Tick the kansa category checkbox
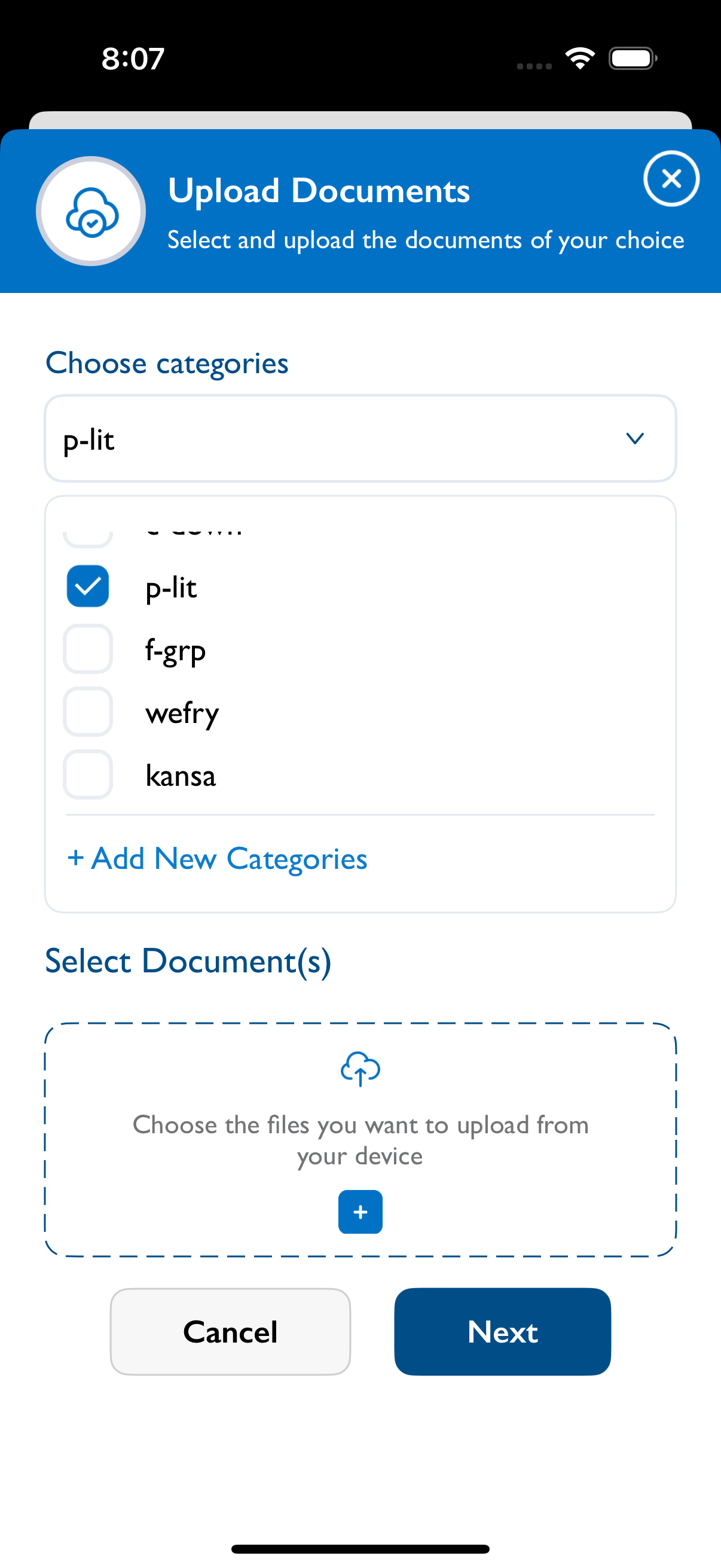 [88, 774]
